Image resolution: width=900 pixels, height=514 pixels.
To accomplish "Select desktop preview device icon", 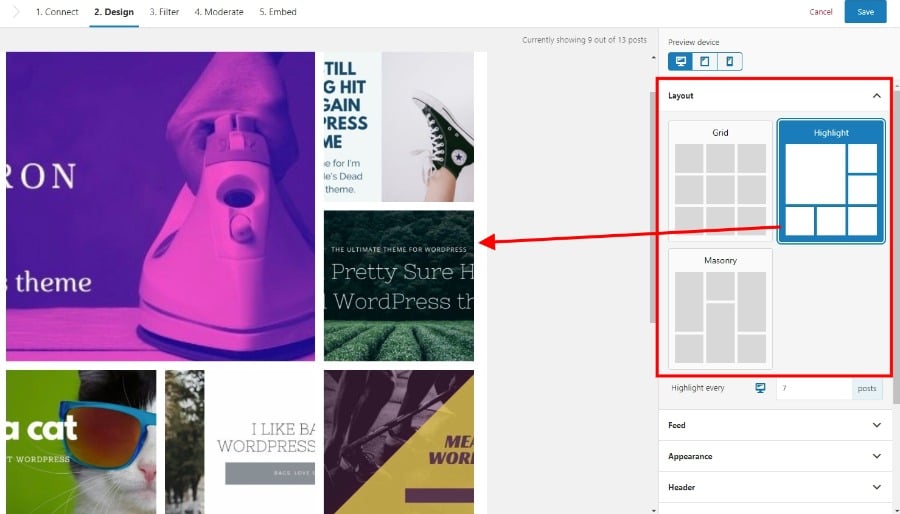I will (680, 61).
